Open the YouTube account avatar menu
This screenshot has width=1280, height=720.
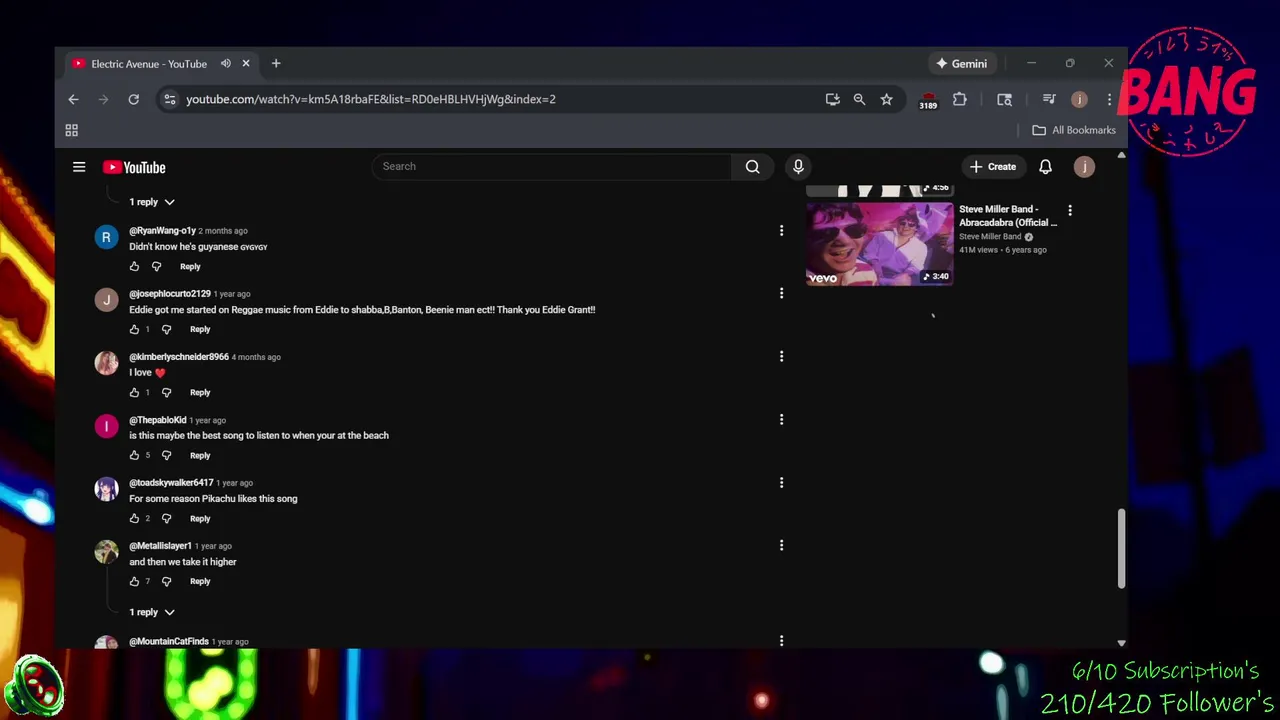tap(1084, 167)
